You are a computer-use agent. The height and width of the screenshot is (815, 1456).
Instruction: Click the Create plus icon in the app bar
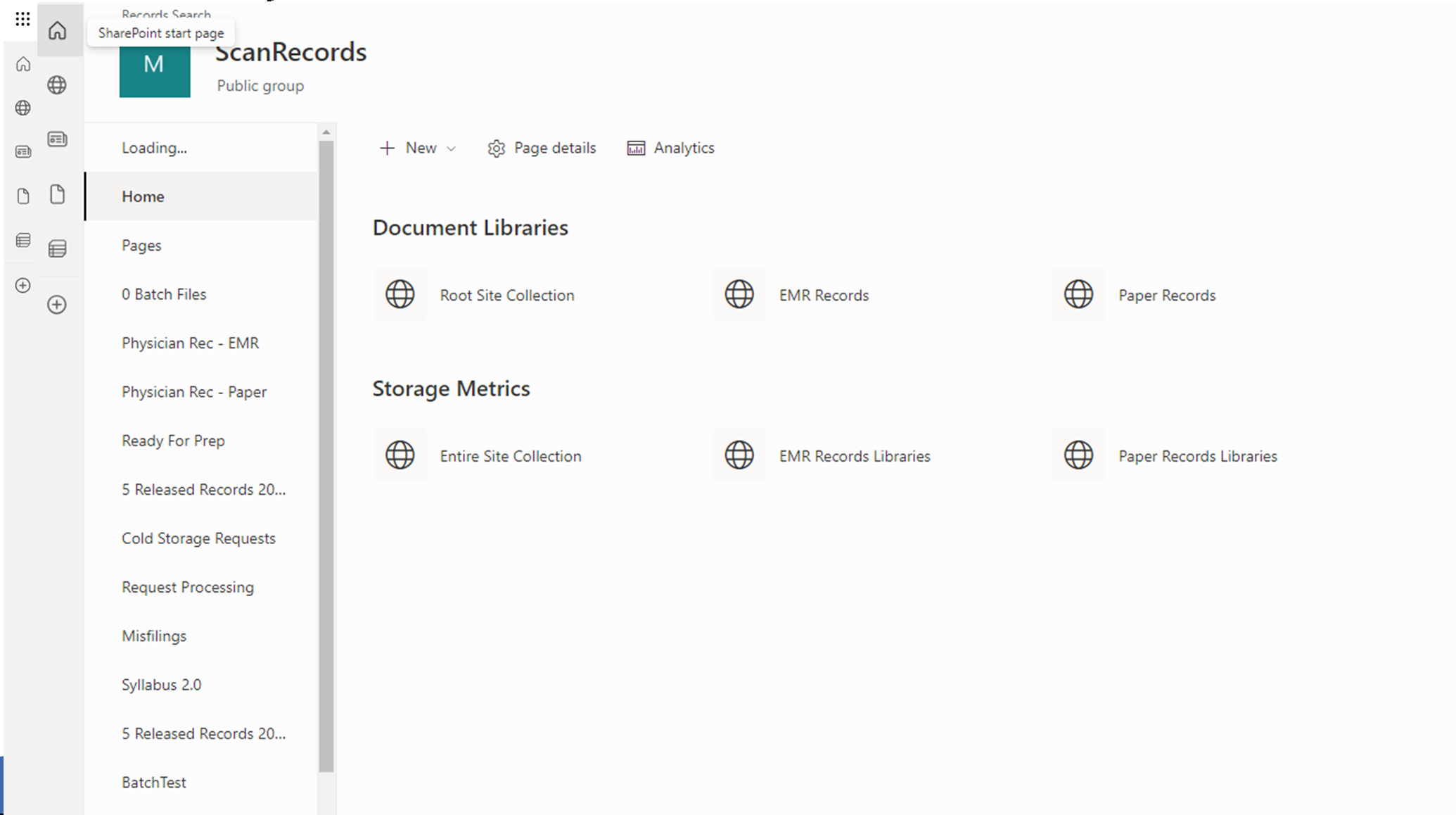(57, 304)
